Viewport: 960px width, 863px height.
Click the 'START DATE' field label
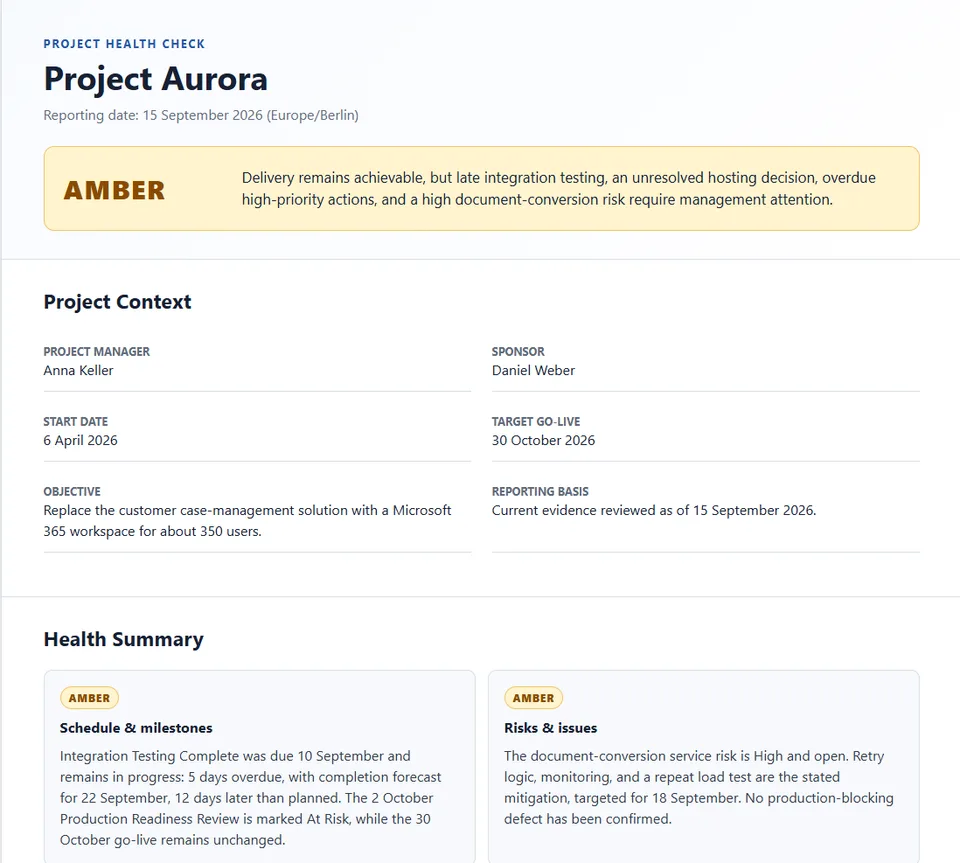(75, 422)
